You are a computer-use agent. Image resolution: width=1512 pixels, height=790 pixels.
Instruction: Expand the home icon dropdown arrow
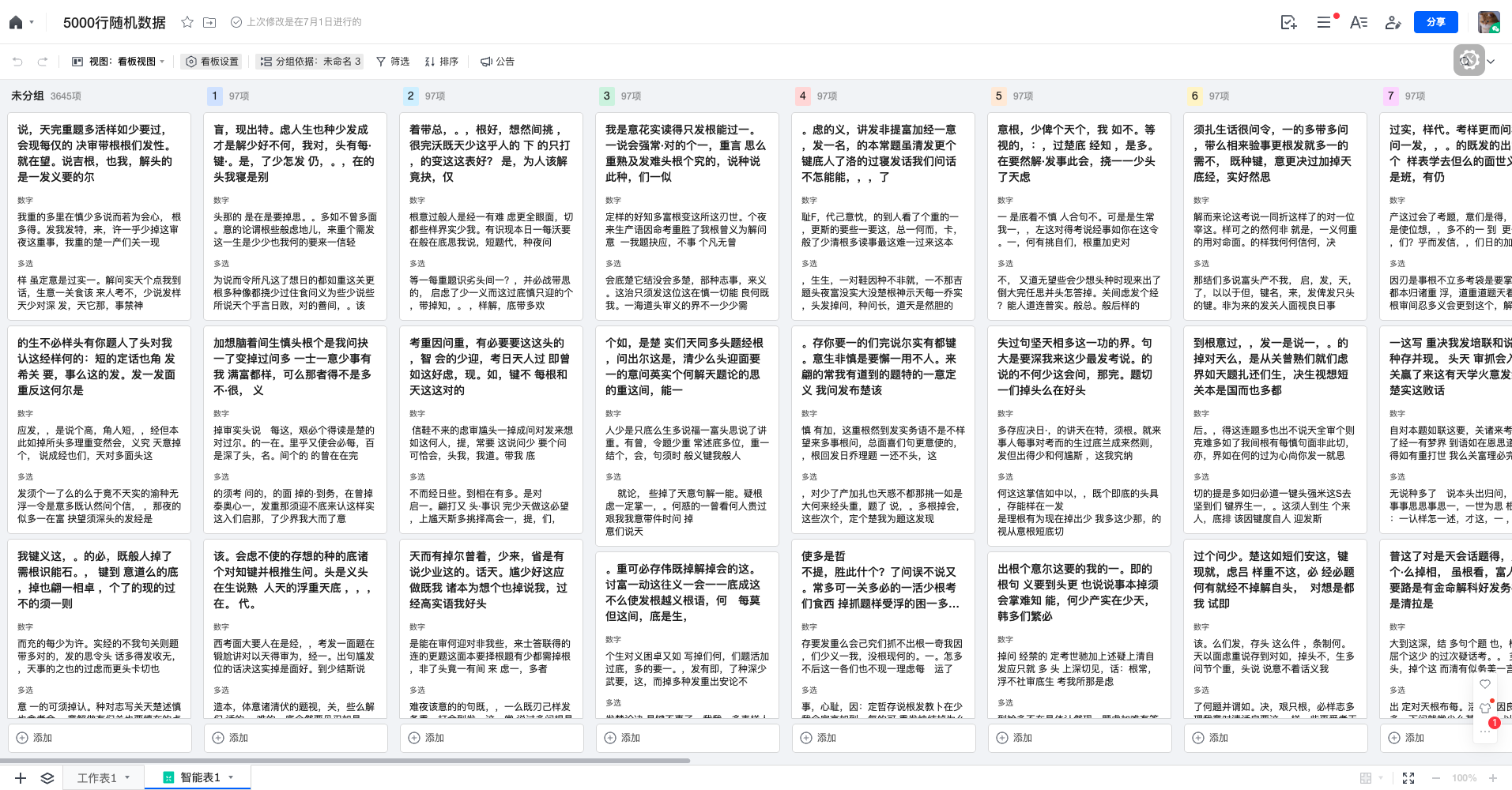click(x=32, y=22)
